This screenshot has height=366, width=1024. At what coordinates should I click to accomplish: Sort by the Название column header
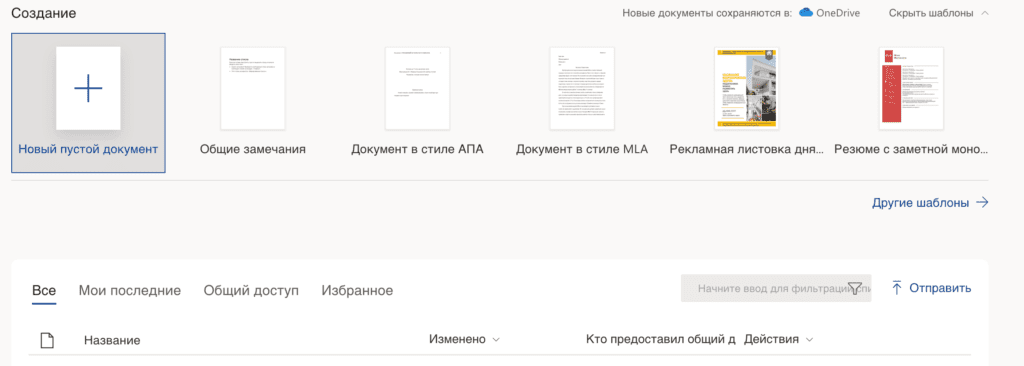click(x=112, y=341)
